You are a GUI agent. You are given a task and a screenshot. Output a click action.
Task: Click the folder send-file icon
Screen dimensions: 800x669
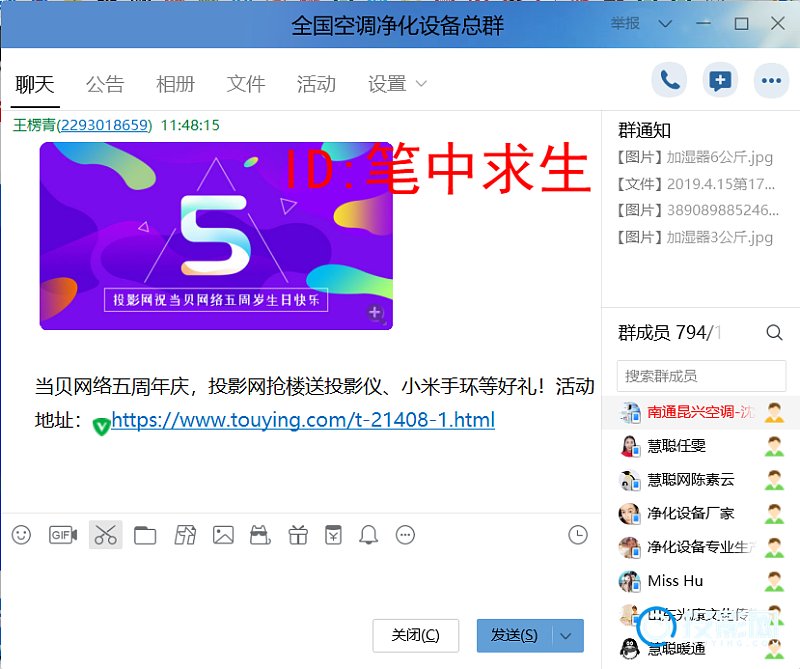145,535
